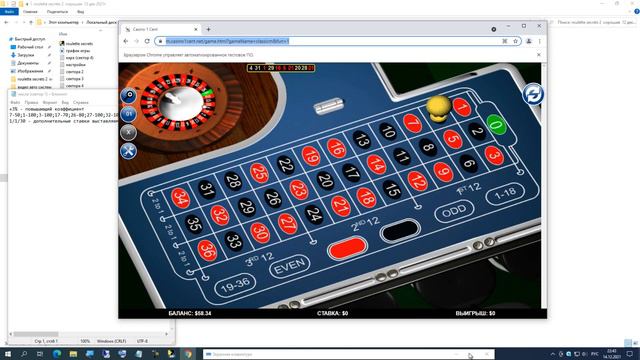Image resolution: width=640 pixels, height=360 pixels.
Task: Pick up the yellow dolly marker
Action: [x=438, y=108]
